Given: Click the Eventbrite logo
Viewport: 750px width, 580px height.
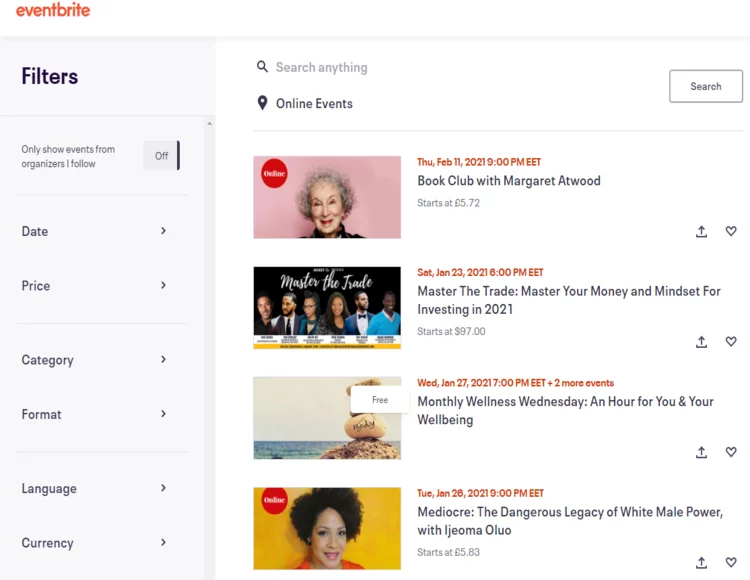Looking at the screenshot, I should pos(53,10).
